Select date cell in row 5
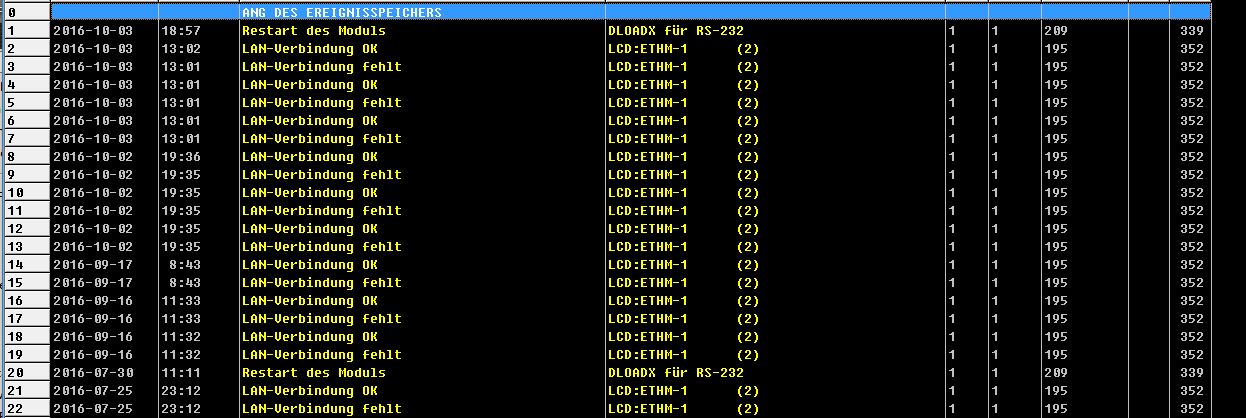The width and height of the screenshot is (1246, 418). (x=91, y=103)
